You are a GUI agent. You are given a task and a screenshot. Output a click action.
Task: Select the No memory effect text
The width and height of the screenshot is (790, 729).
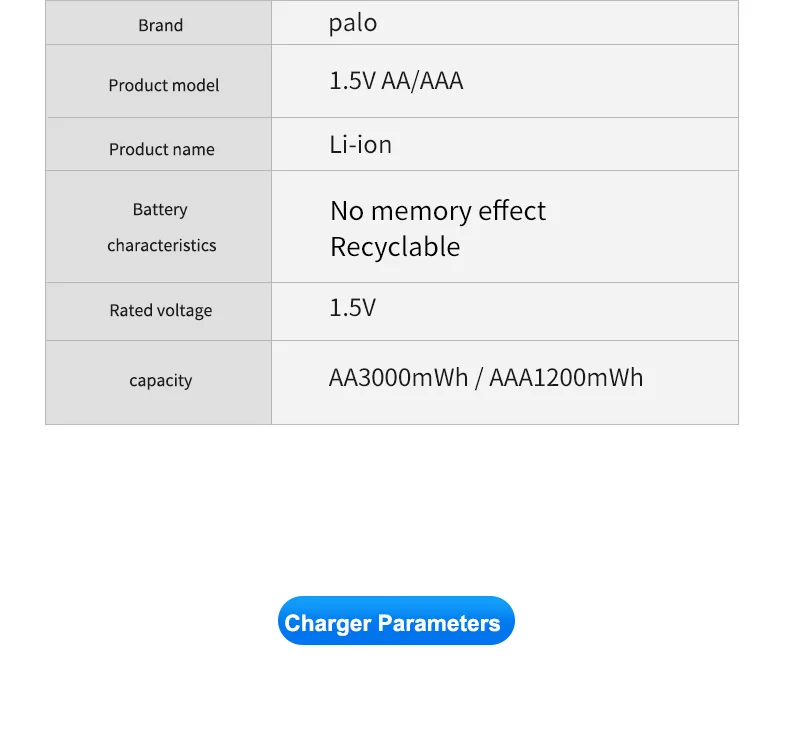pyautogui.click(x=438, y=211)
